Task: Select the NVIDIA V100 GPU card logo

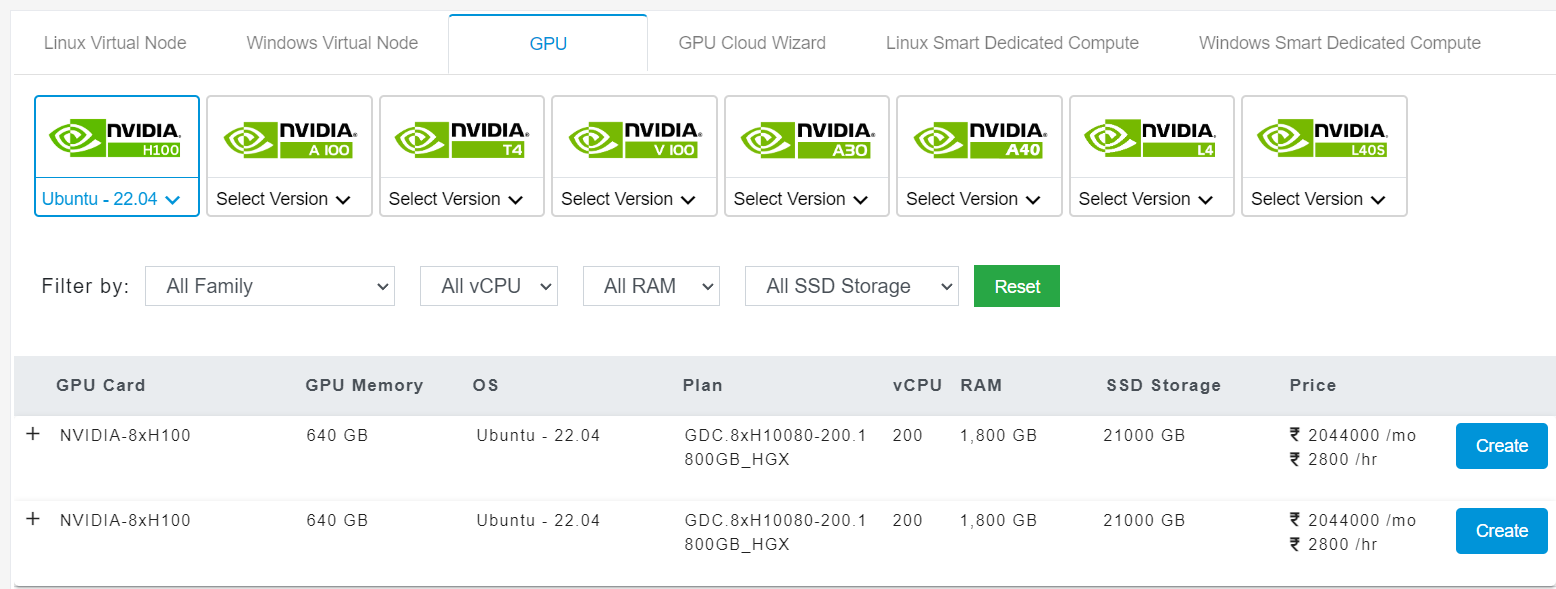Action: pos(634,138)
